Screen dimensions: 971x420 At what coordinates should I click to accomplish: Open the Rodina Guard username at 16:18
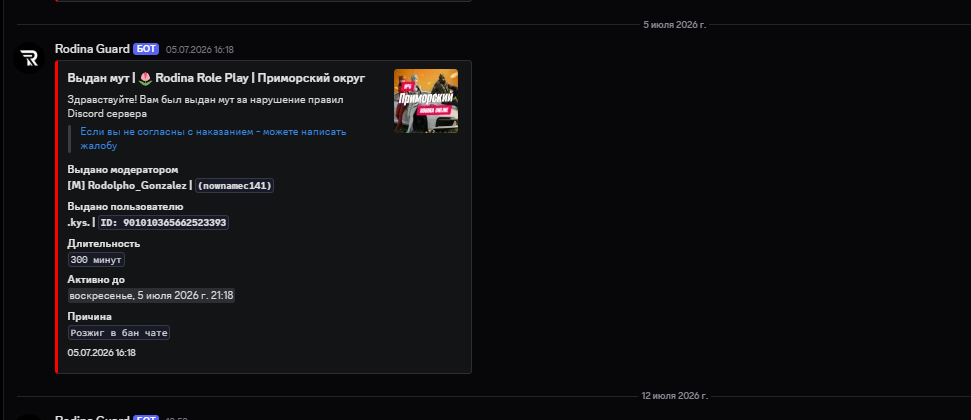92,49
